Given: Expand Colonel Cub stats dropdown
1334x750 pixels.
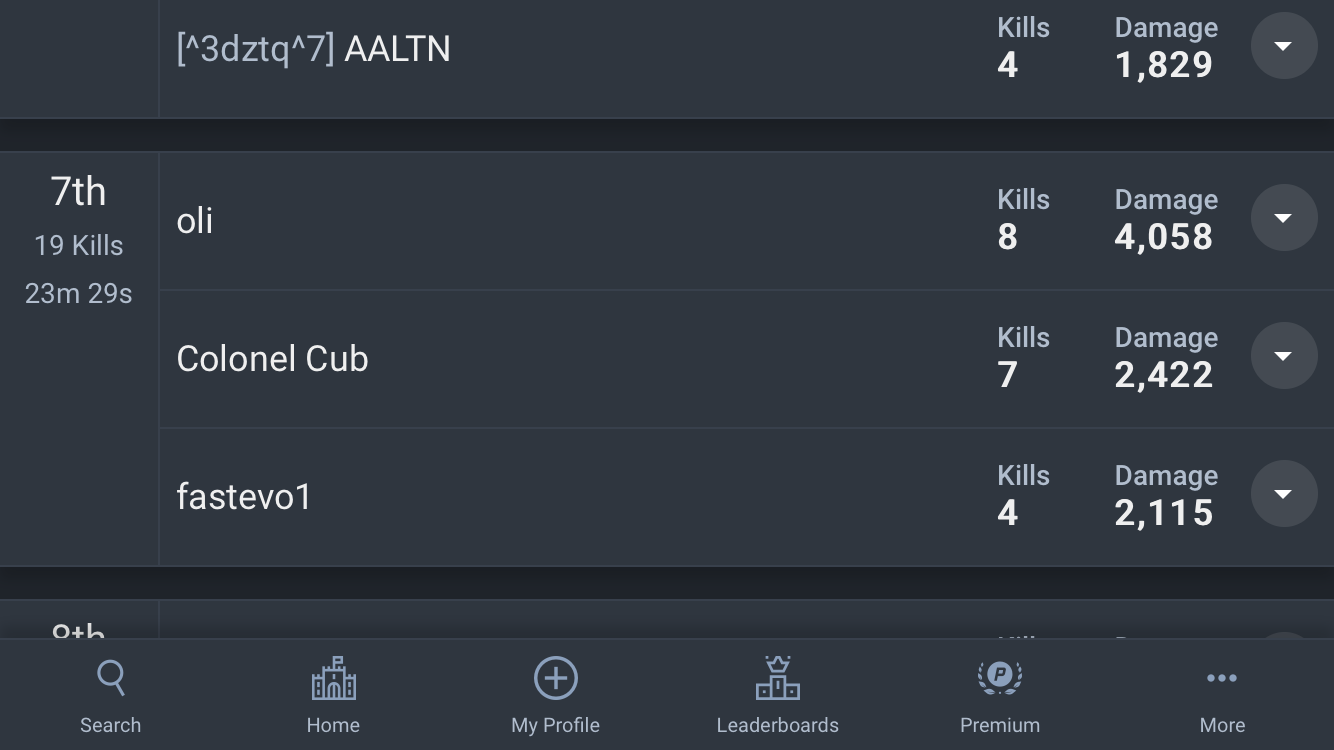Looking at the screenshot, I should click(1284, 356).
